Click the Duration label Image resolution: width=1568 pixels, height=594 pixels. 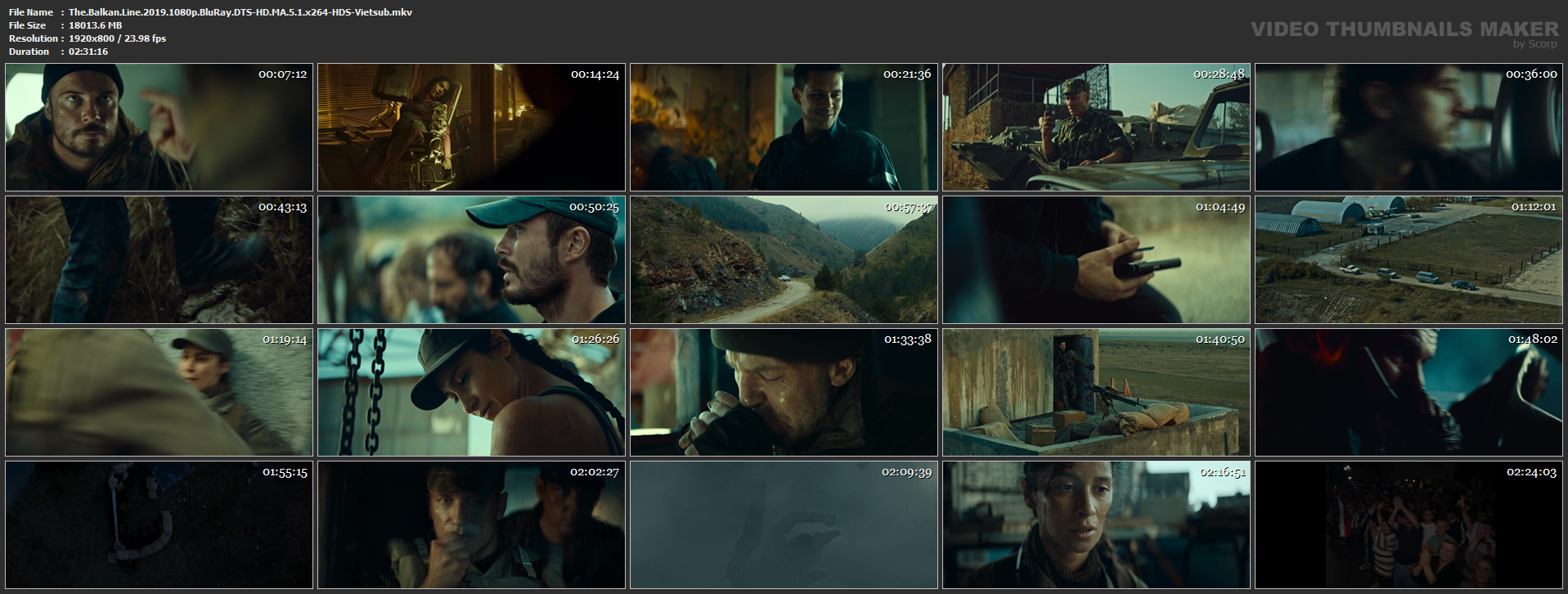(x=29, y=52)
